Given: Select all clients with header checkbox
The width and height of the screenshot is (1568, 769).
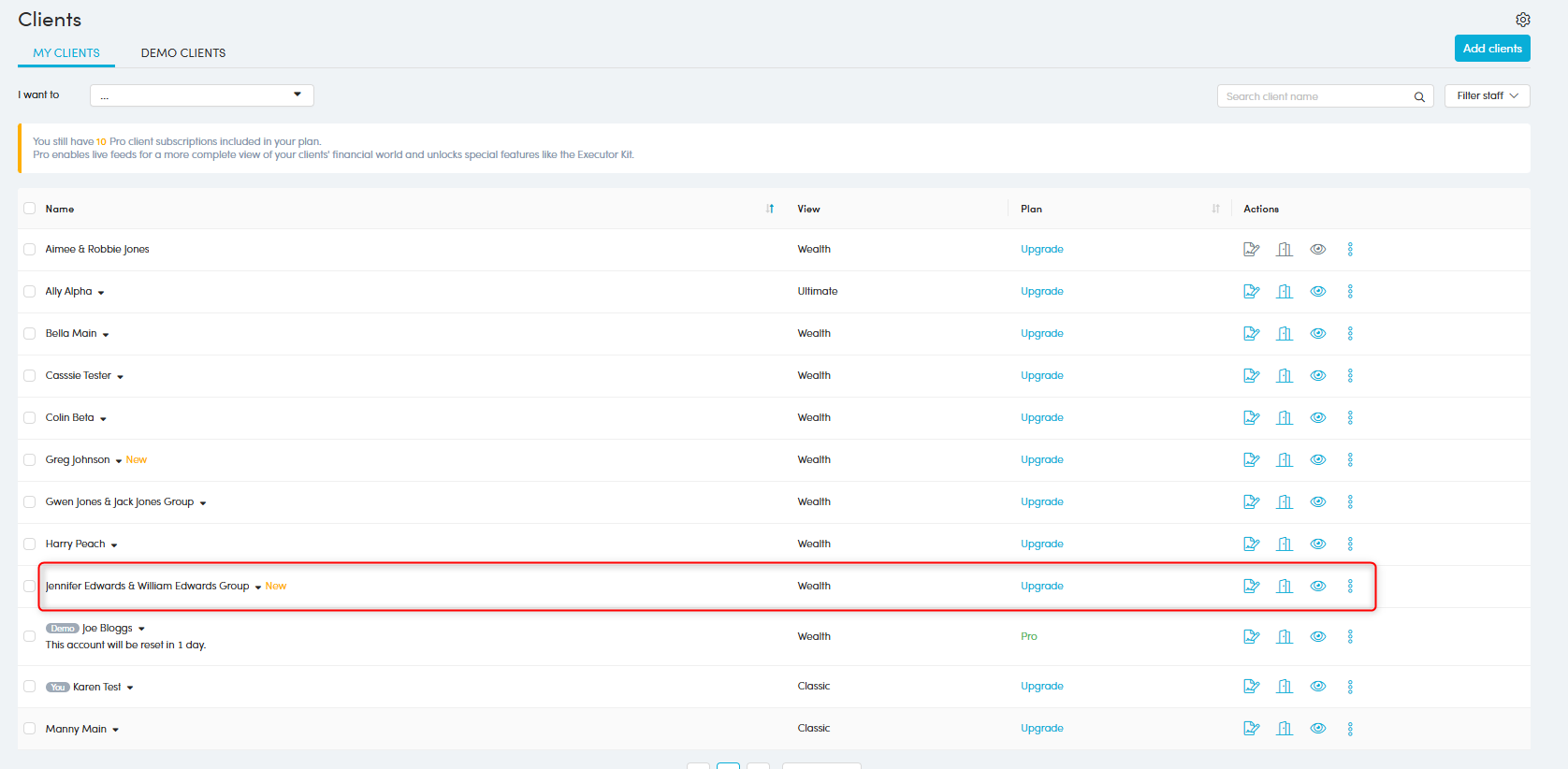Looking at the screenshot, I should pos(30,209).
